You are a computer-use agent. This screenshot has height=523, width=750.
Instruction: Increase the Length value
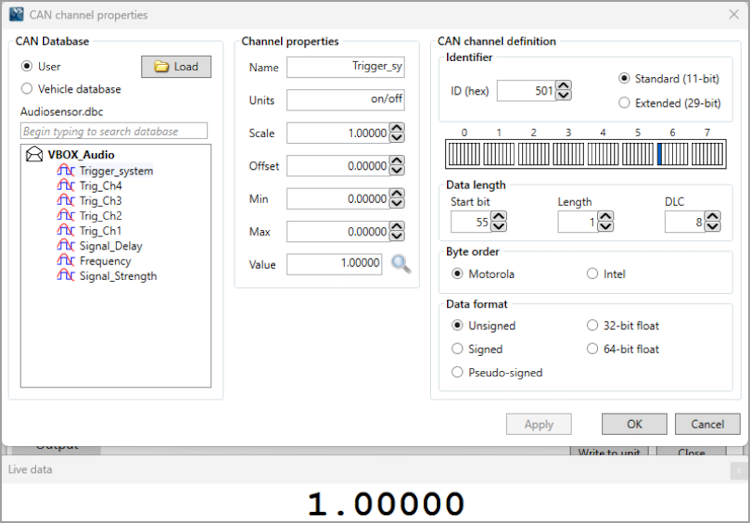pyautogui.click(x=606, y=217)
